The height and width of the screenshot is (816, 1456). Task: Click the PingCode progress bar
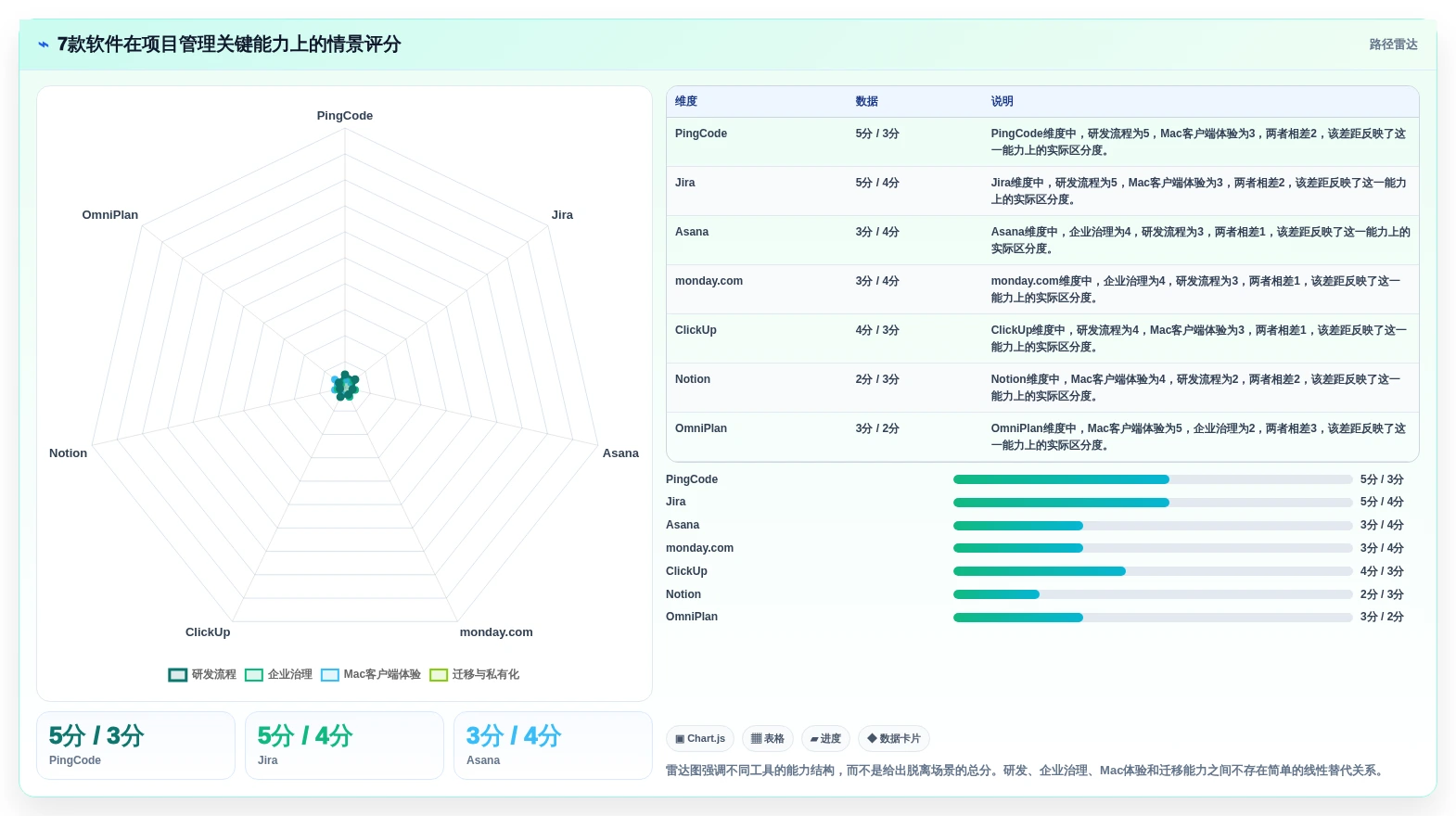pyautogui.click(x=1153, y=479)
